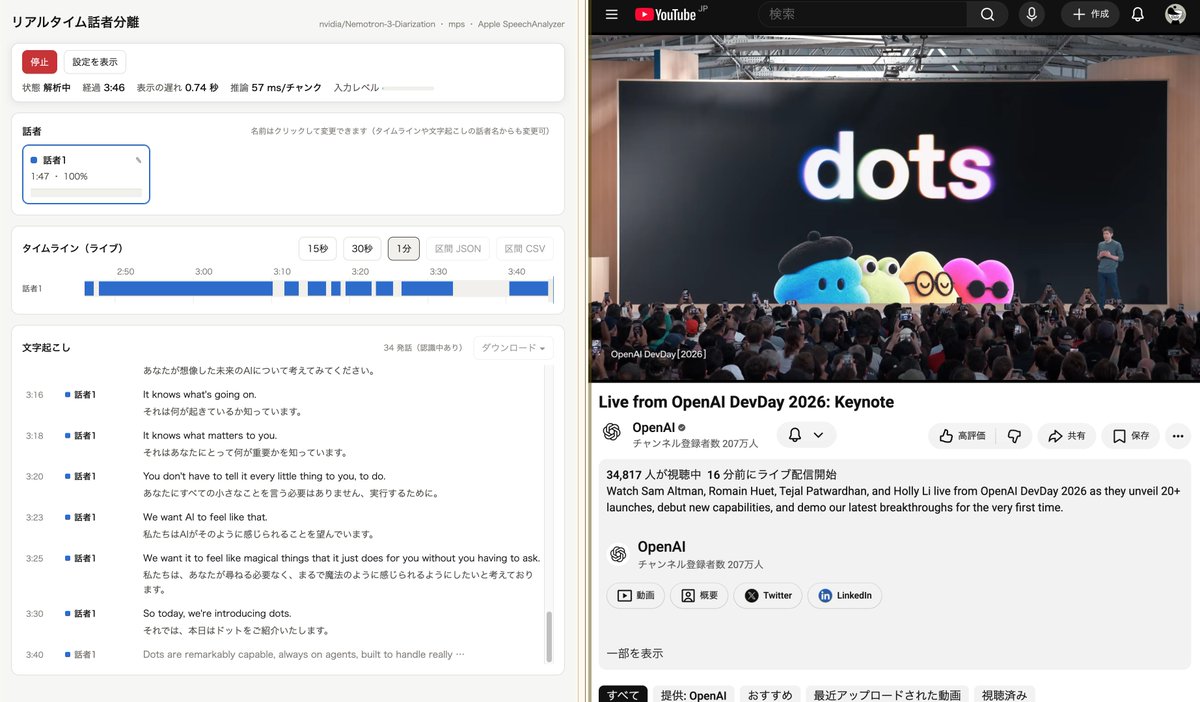Click the 3:20 transcript timestamp
Screen dimensions: 1200x702
coord(35,476)
